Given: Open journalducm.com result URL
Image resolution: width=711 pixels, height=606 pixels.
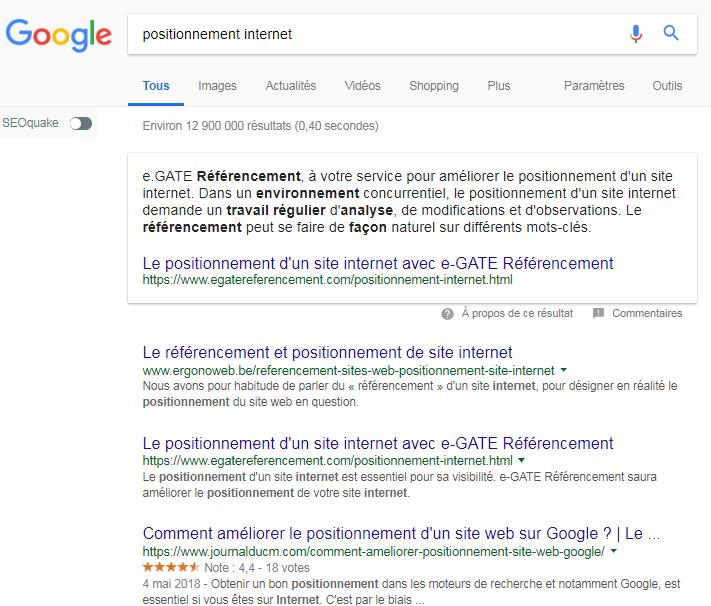Looking at the screenshot, I should pyautogui.click(x=373, y=552).
